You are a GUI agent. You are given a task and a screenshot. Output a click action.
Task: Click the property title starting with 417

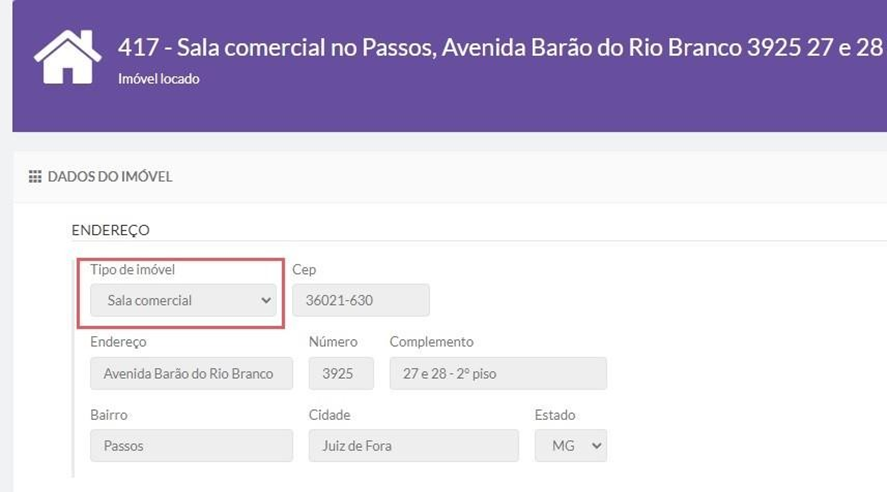coord(500,47)
